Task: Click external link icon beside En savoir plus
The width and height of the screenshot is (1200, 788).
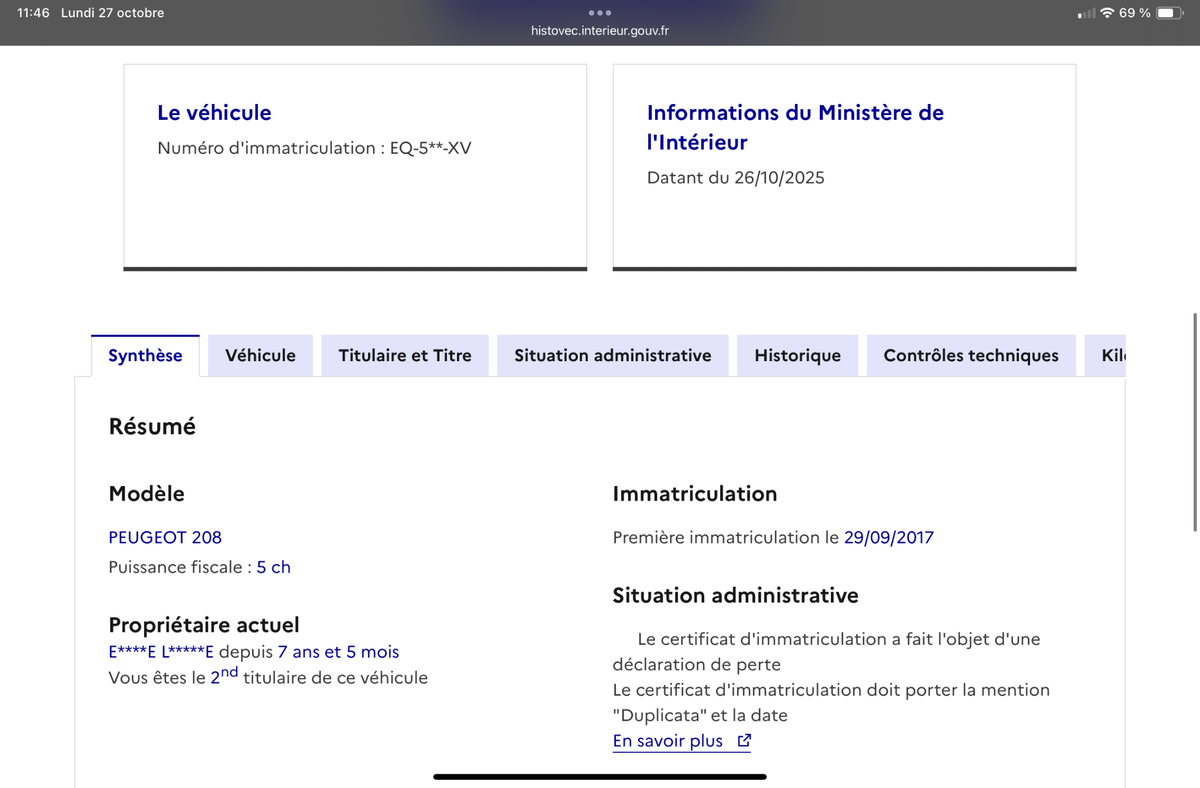Action: 744,741
